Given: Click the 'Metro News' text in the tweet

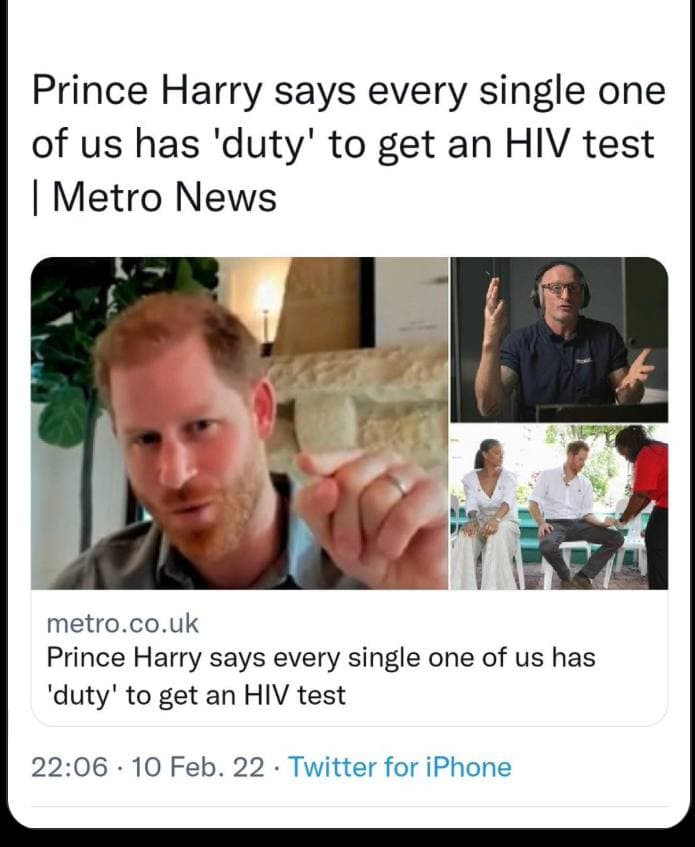Looking at the screenshot, I should (x=164, y=196).
